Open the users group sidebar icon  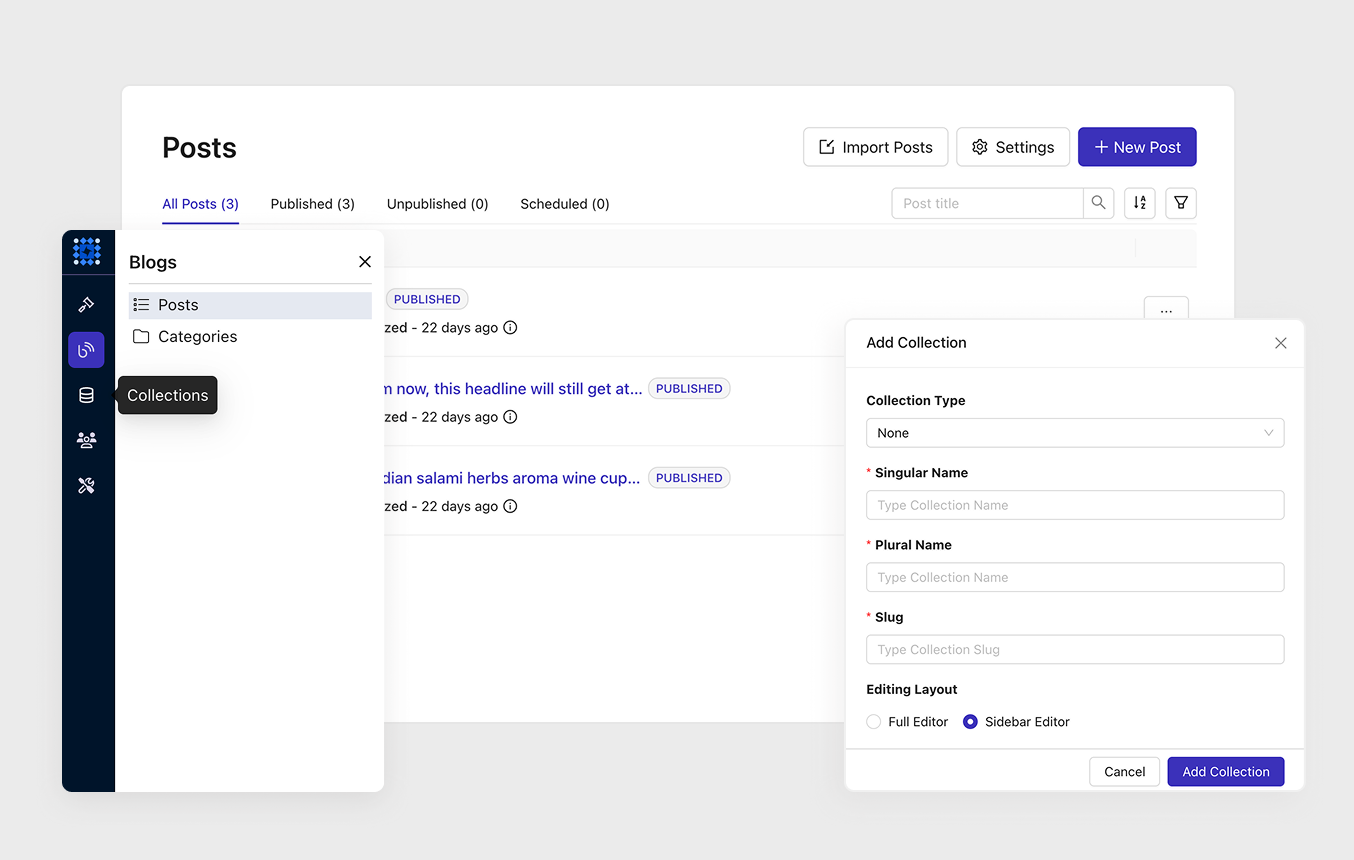coord(86,440)
